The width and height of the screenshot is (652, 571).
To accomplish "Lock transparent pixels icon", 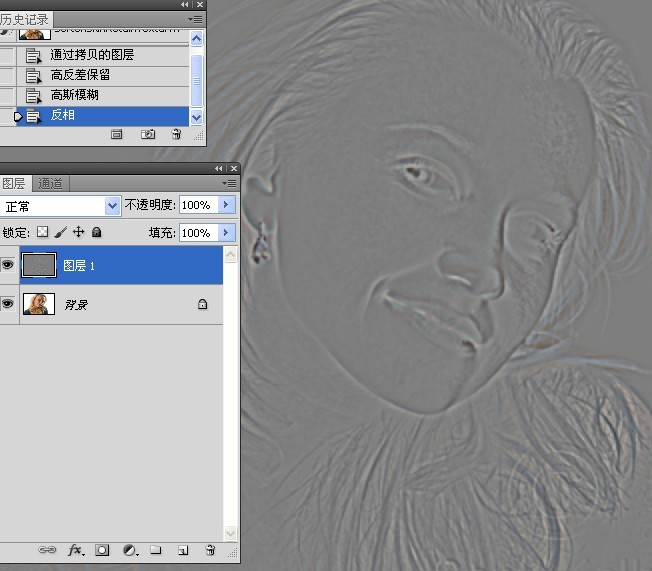I will click(42, 232).
